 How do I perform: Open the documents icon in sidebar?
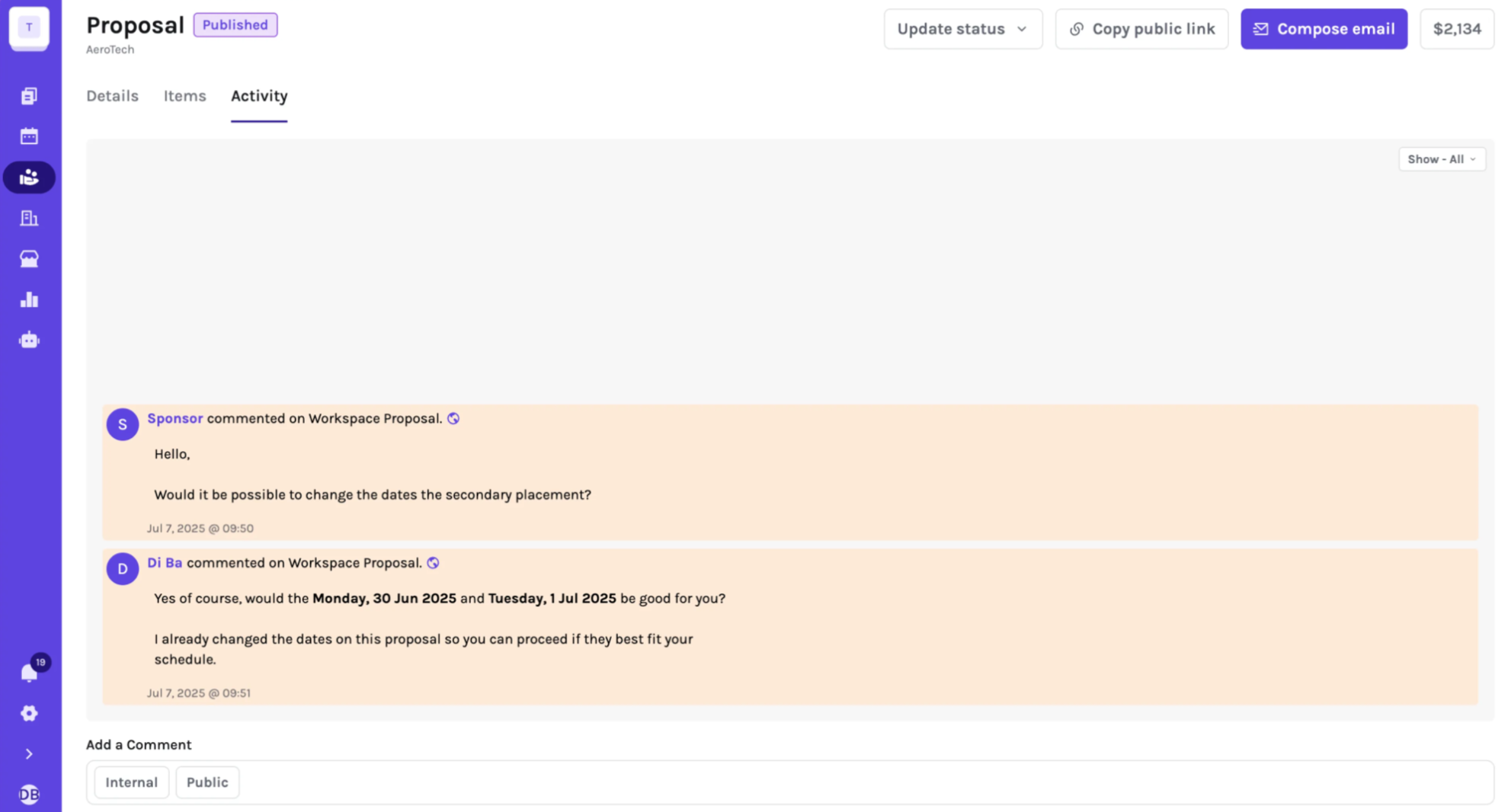(x=29, y=96)
